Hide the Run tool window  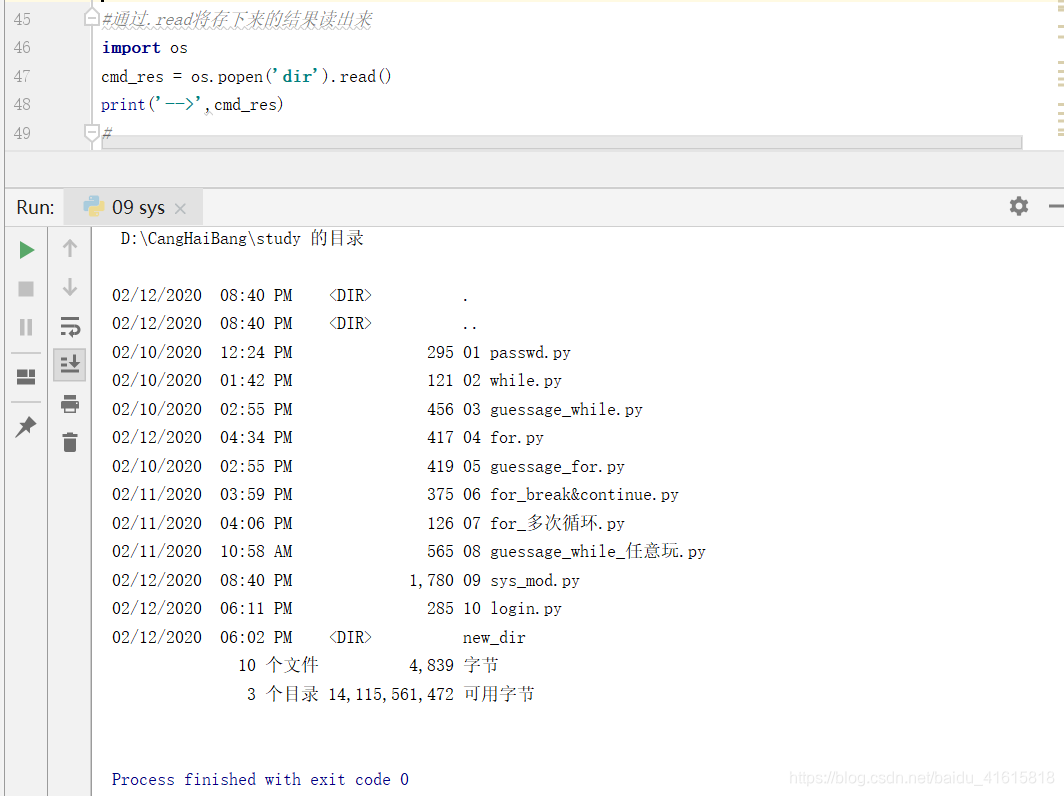1056,206
